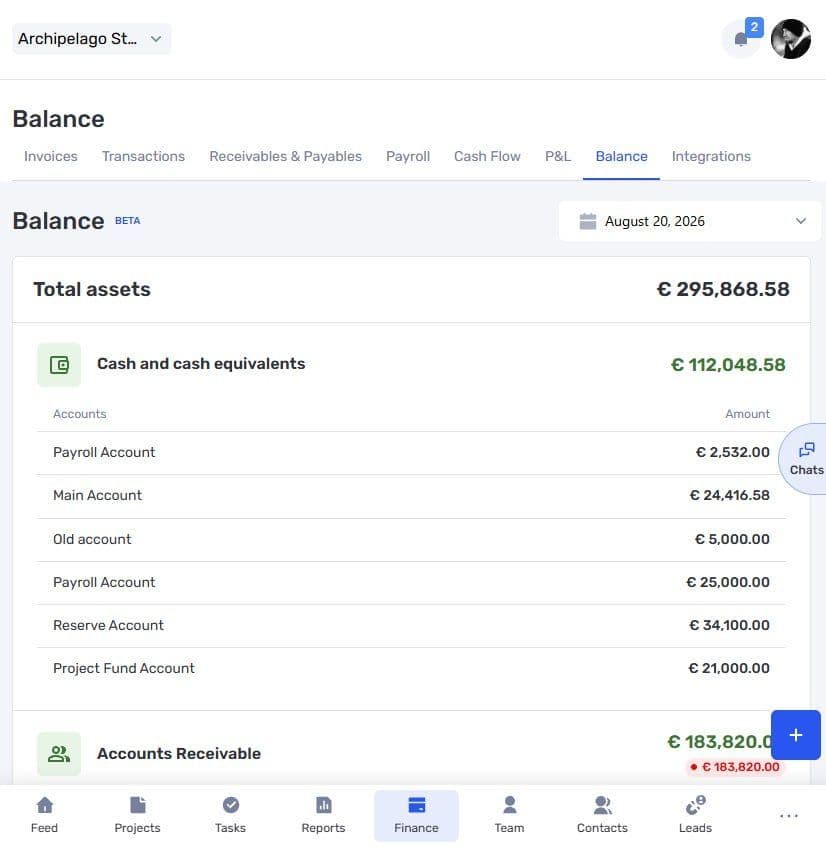Click the € 24,416.58 amount

(x=729, y=495)
